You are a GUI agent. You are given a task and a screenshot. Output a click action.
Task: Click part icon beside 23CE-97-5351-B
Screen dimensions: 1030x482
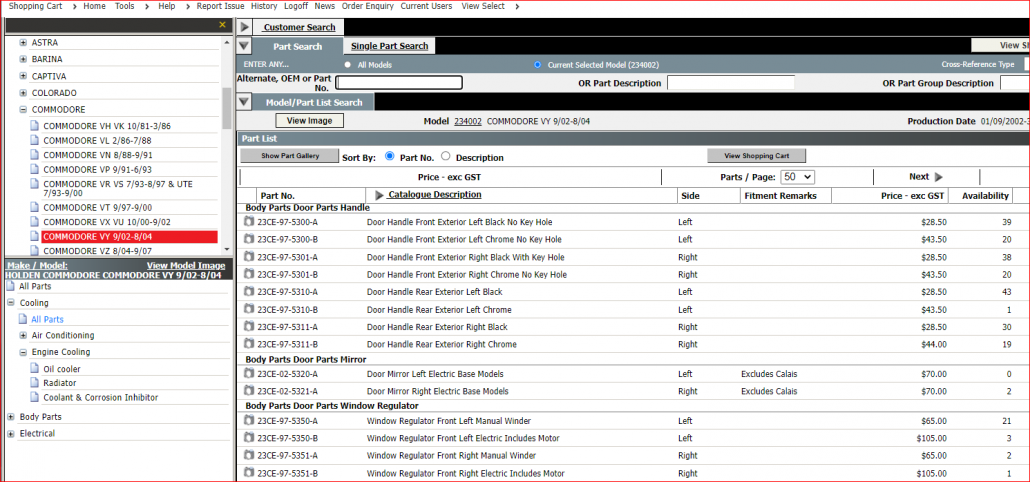(x=249, y=473)
